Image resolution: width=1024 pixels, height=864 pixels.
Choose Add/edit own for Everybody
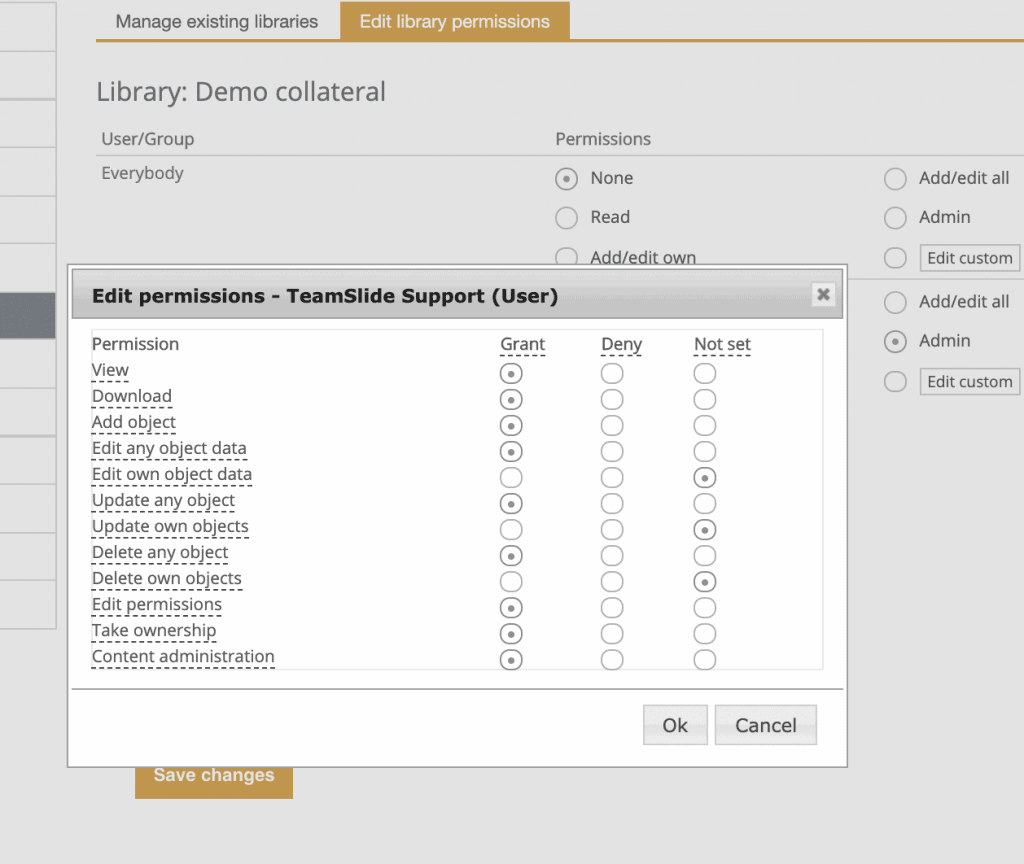coord(566,257)
